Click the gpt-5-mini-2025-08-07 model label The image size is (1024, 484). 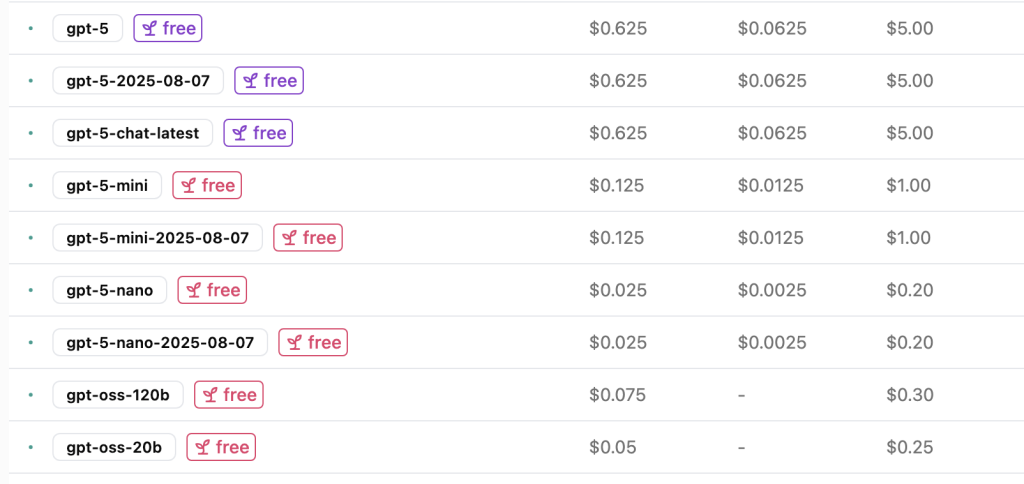click(157, 238)
